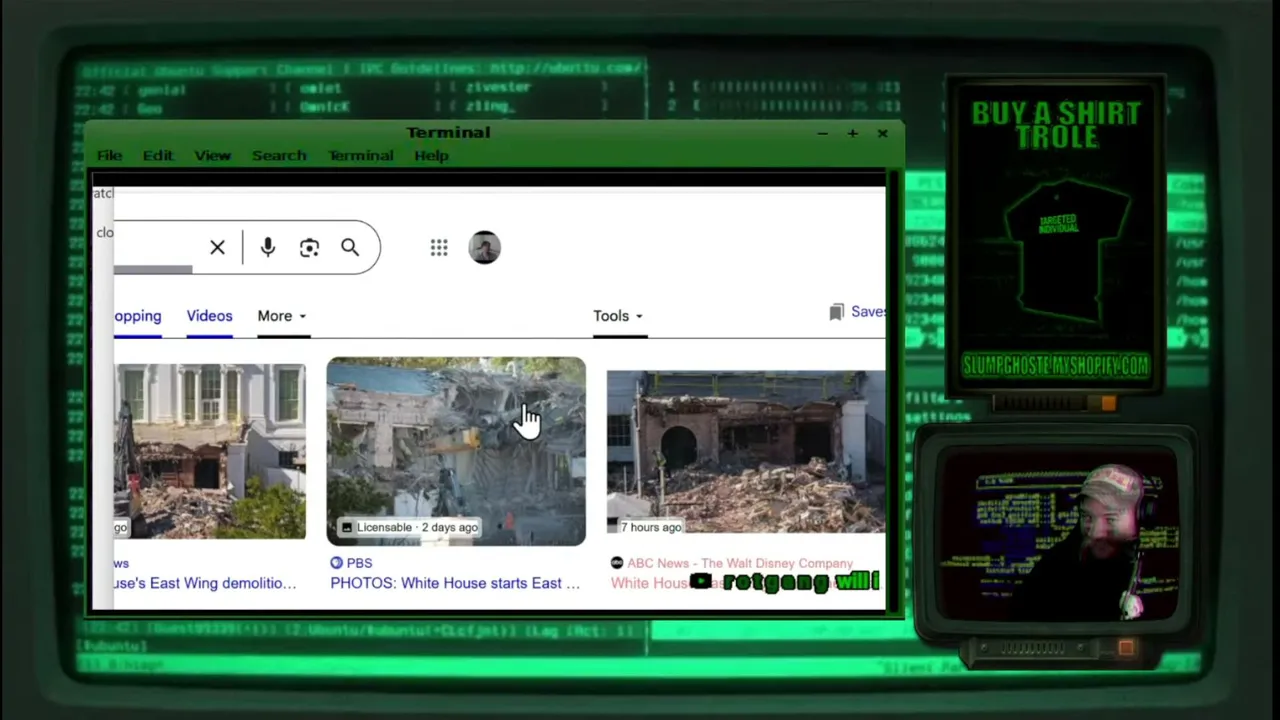This screenshot has width=1280, height=720.
Task: Open the Terminal menu in the menu bar
Action: [x=360, y=156]
